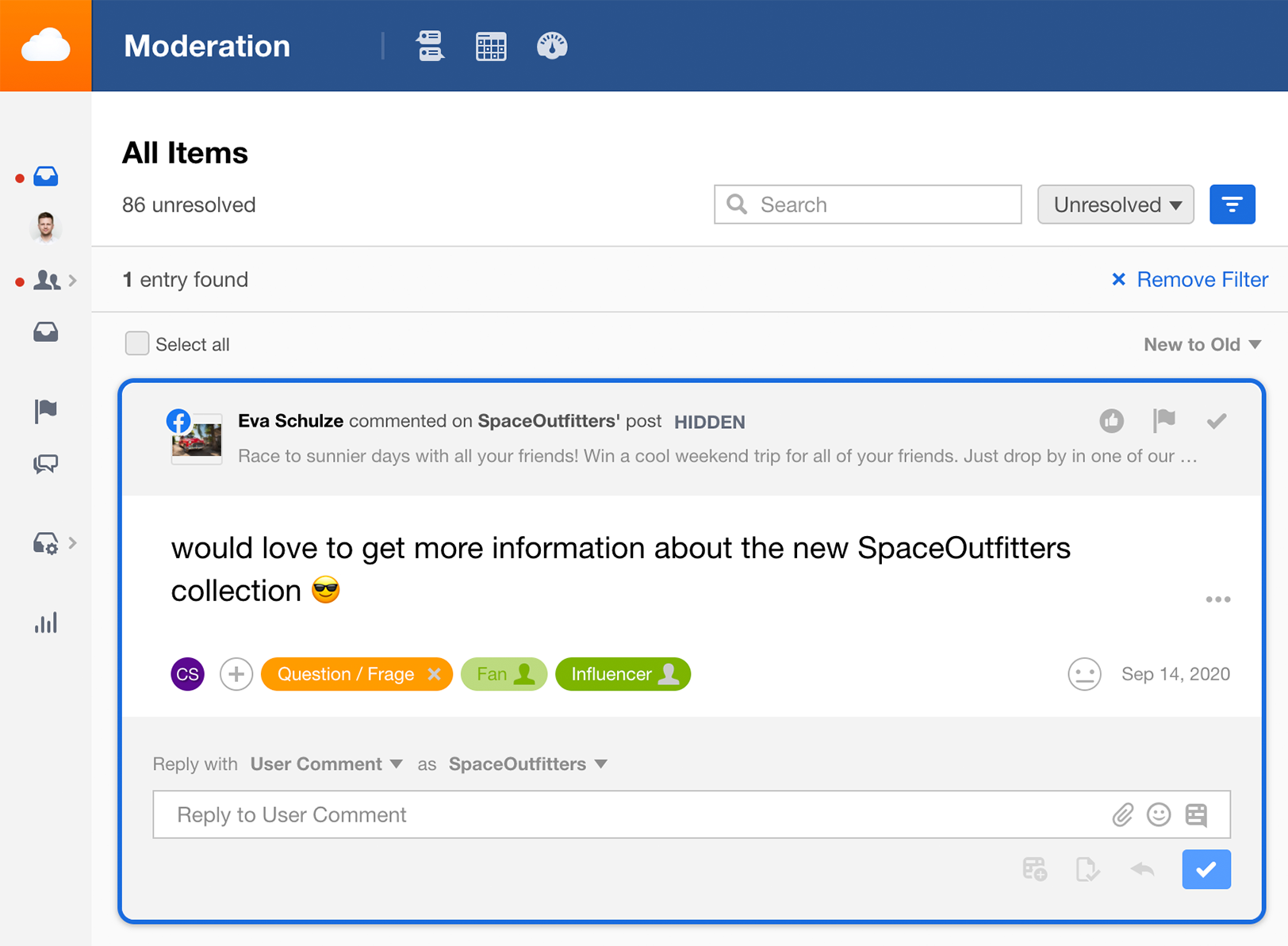The image size is (1288, 946).
Task: Open the gray inbox tray icon in sidebar
Action: 46,331
